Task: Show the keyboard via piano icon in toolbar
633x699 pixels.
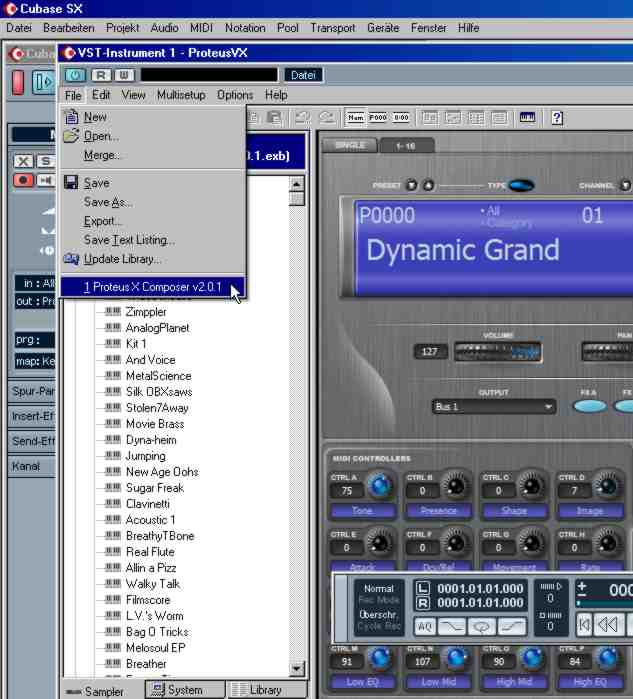Action: point(527,118)
